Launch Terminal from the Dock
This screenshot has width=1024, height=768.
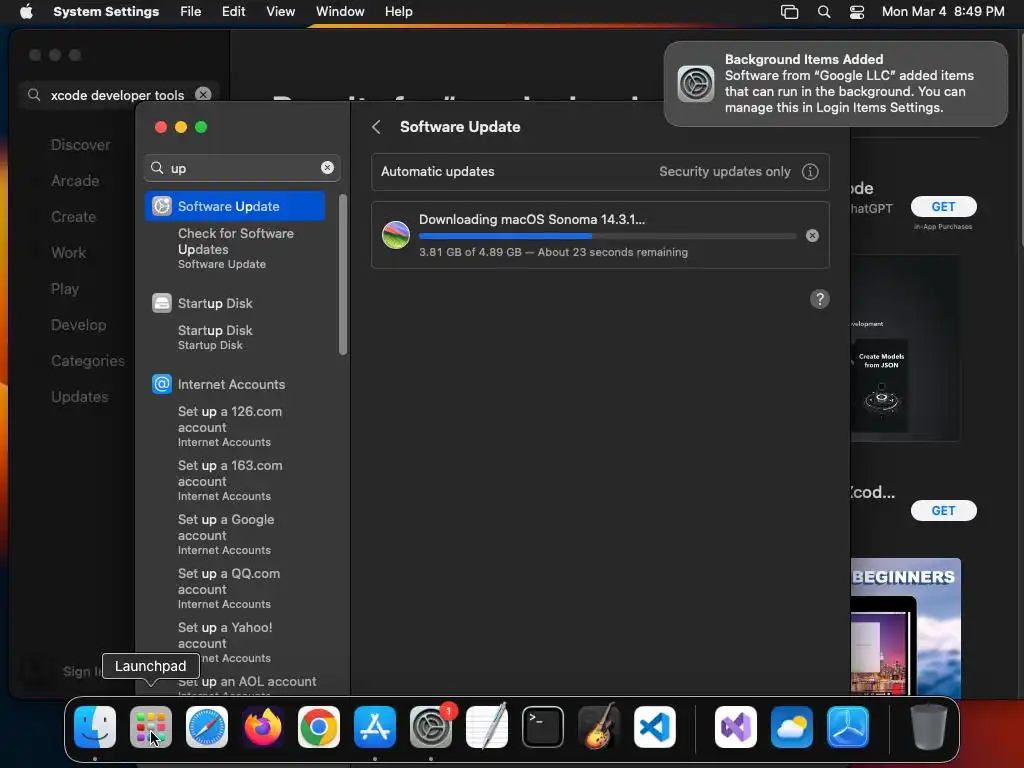[543, 727]
